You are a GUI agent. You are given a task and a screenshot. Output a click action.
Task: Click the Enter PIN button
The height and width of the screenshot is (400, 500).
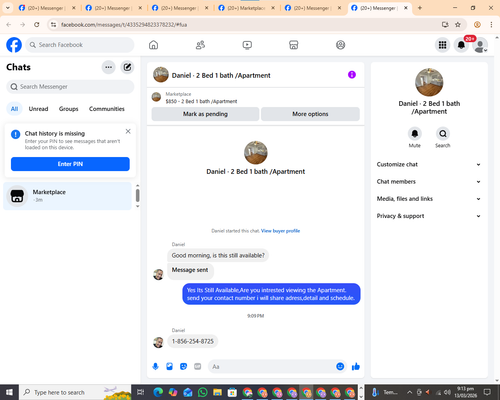pyautogui.click(x=70, y=164)
